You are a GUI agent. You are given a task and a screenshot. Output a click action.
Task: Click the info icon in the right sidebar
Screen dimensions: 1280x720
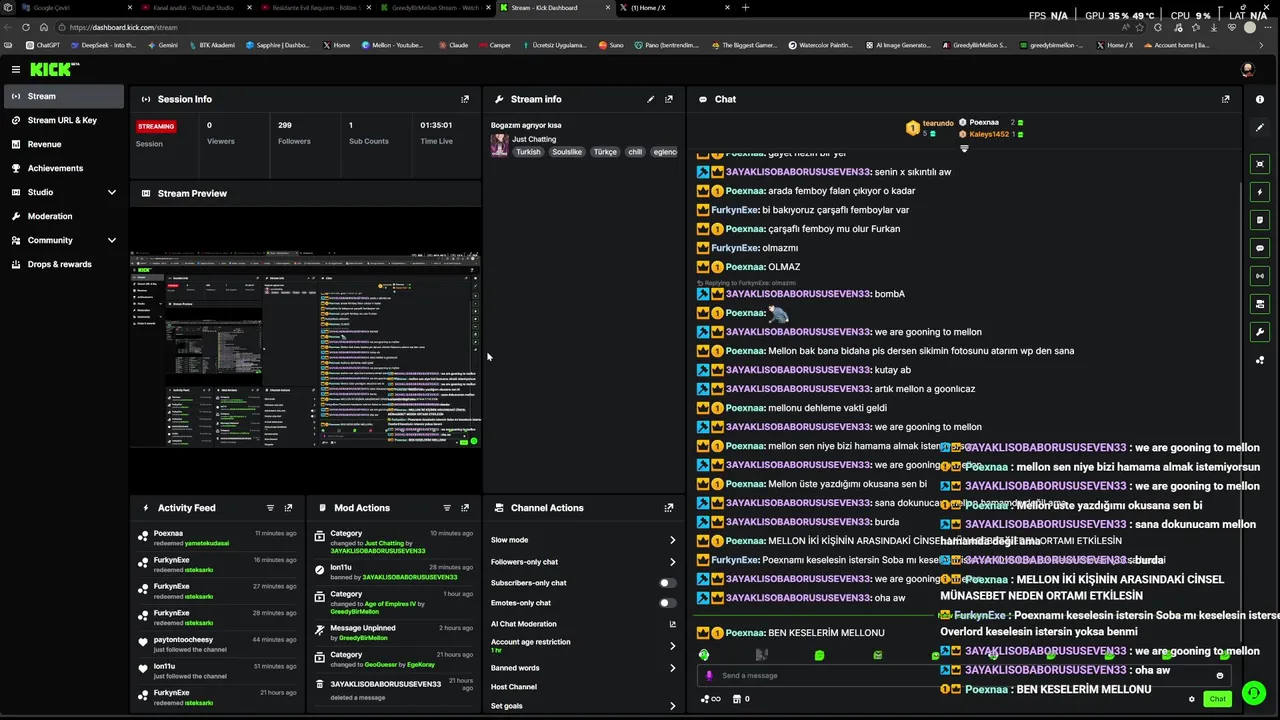[x=1260, y=99]
